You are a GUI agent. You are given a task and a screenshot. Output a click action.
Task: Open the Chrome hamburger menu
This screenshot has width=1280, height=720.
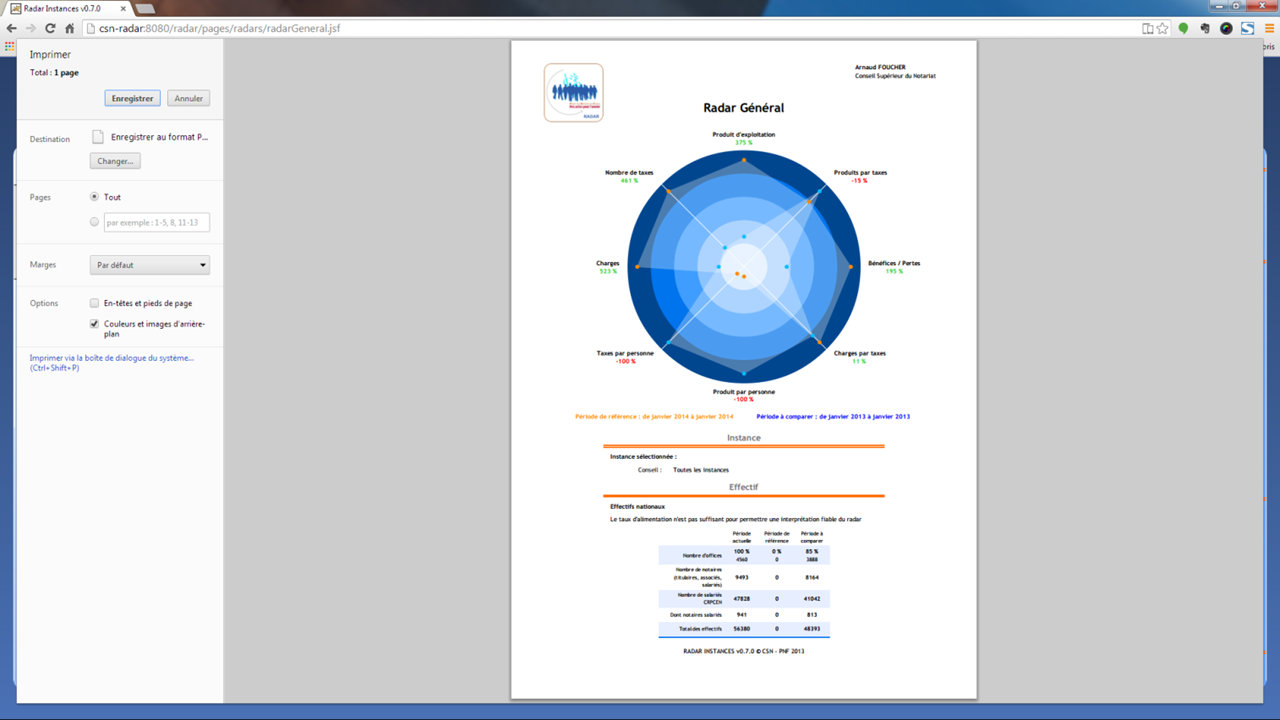pos(1268,29)
